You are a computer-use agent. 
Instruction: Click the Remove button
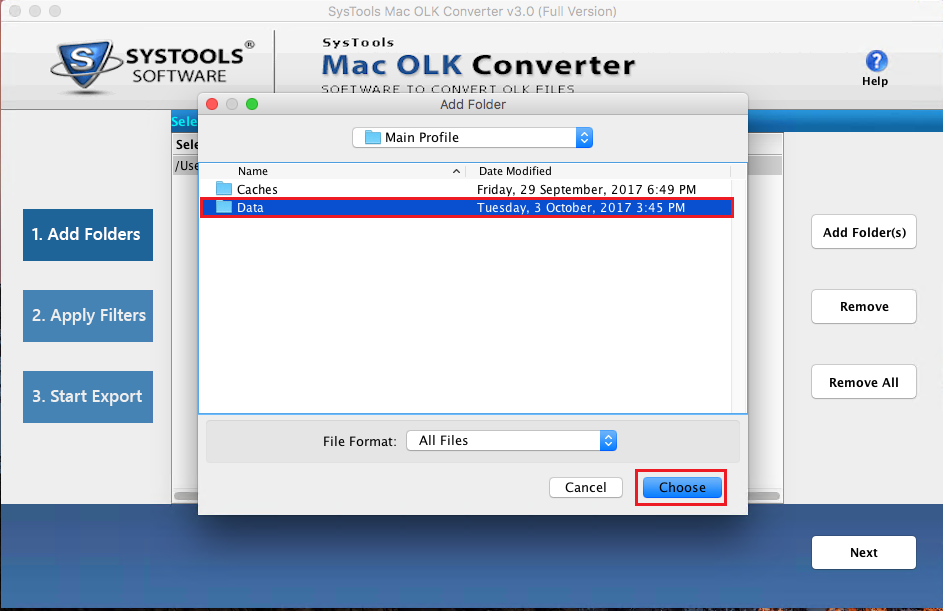coord(864,307)
